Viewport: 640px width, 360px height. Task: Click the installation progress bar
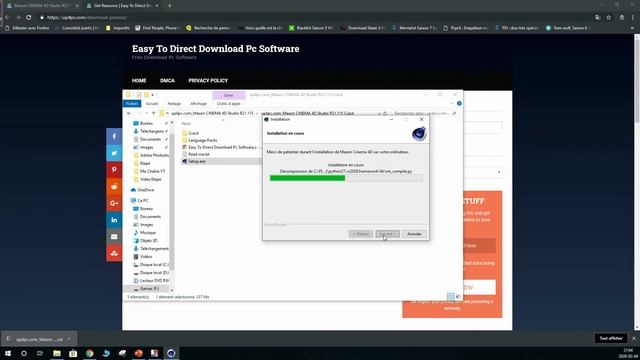click(346, 178)
